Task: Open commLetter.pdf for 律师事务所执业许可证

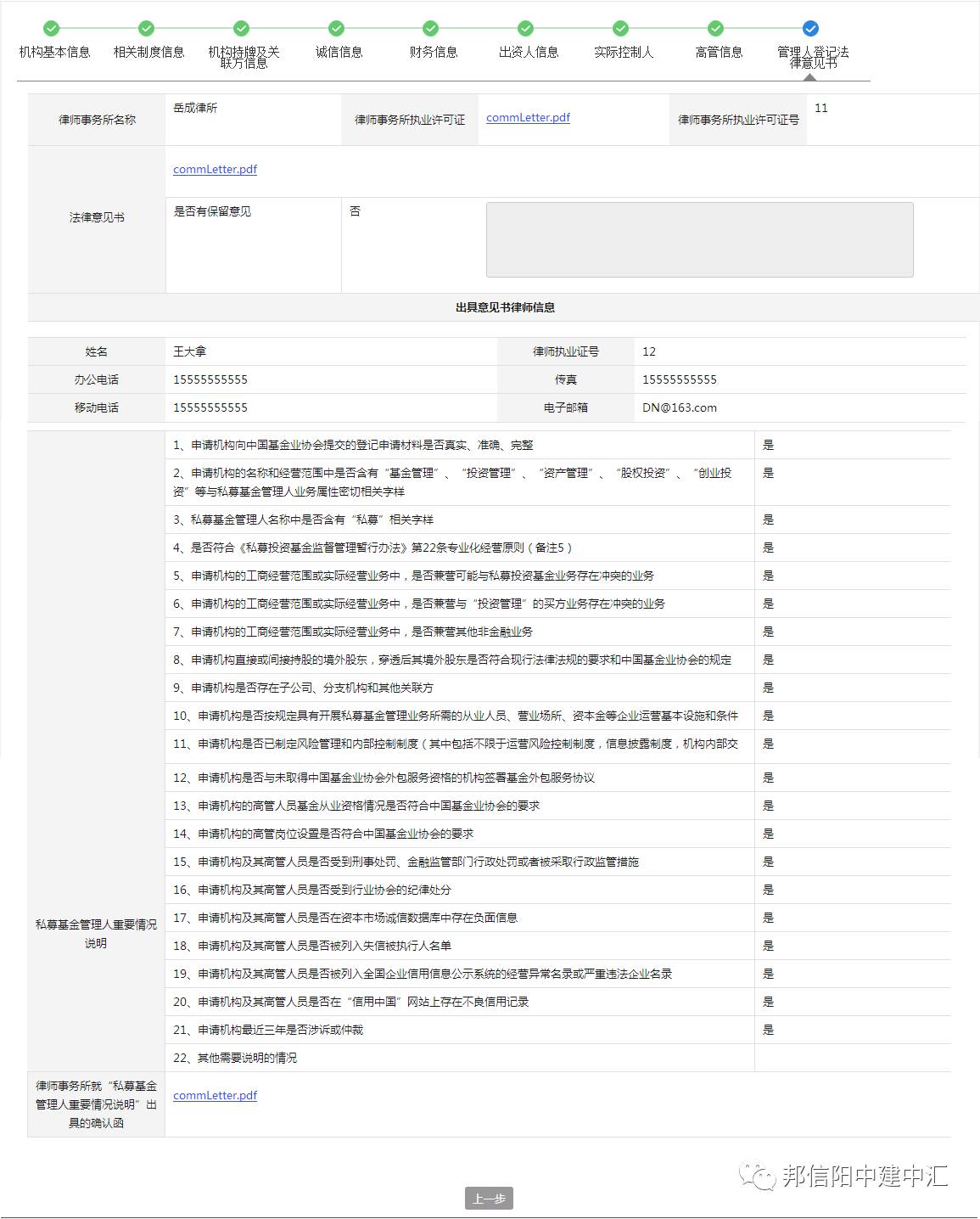Action: click(x=528, y=118)
